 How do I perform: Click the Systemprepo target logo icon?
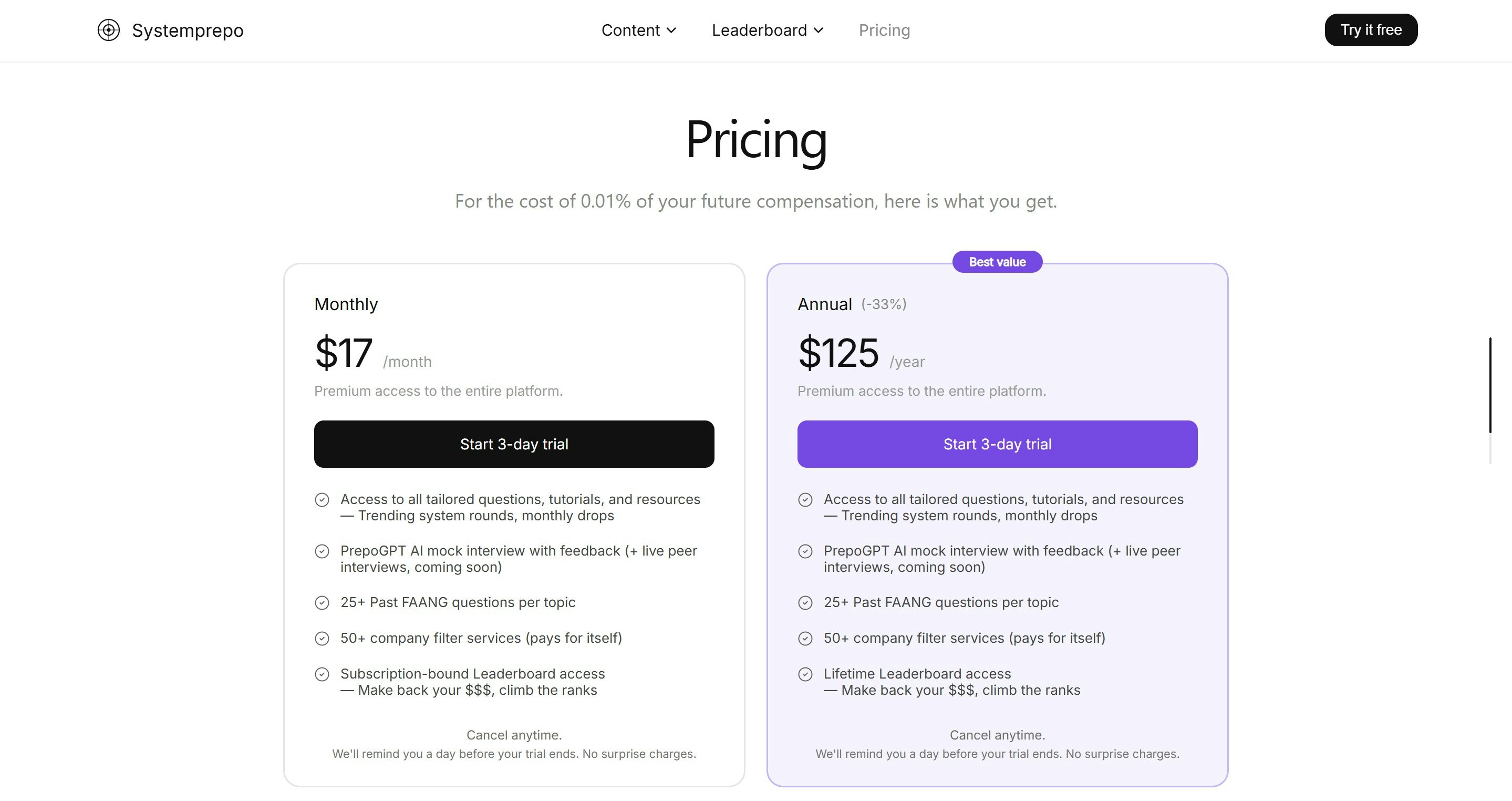click(x=109, y=30)
